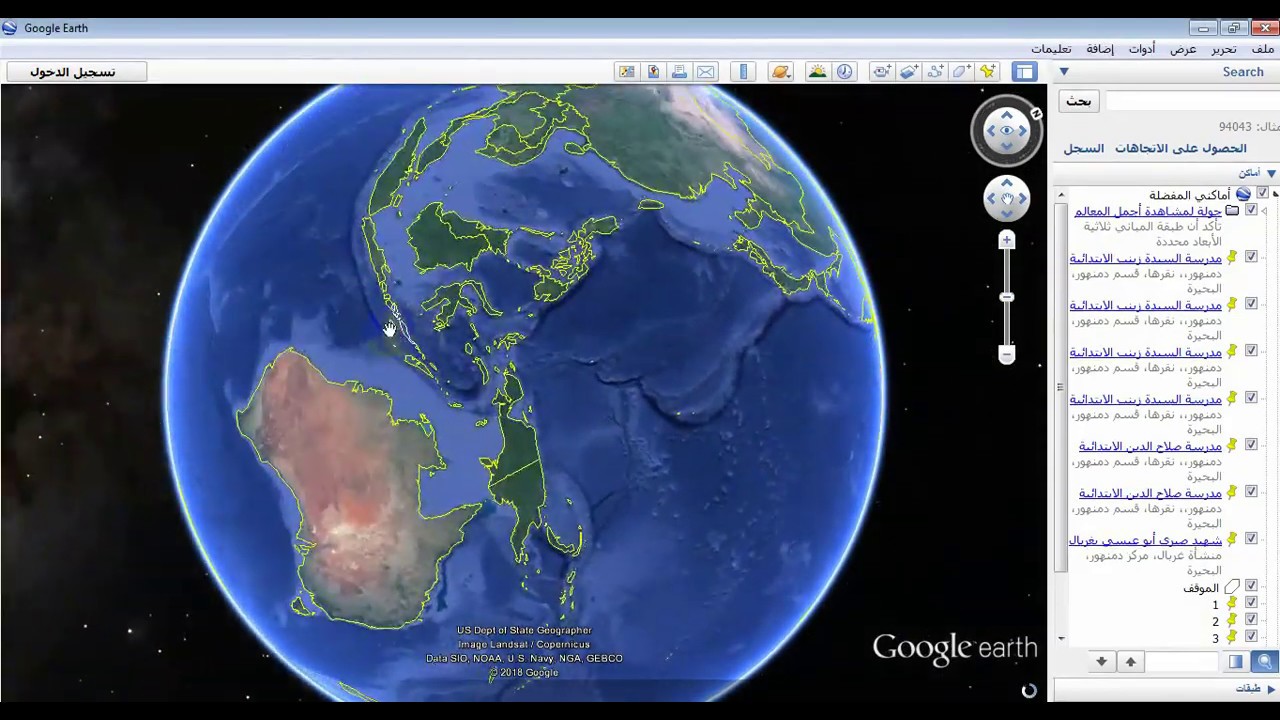This screenshot has width=1280, height=720.
Task: Open the ملف menu
Action: 1263,49
